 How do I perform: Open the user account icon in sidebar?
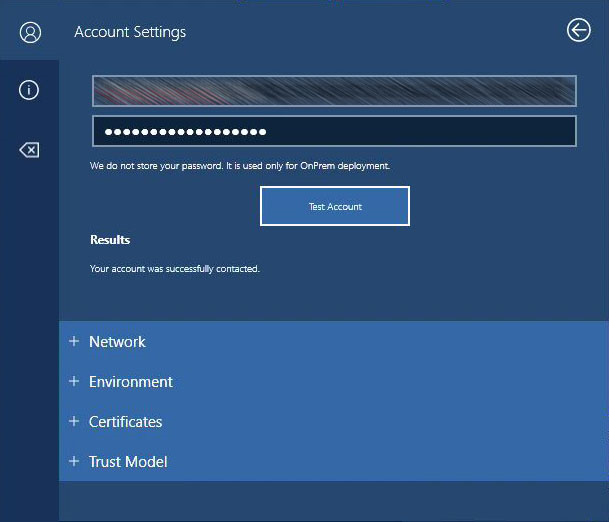click(30, 32)
